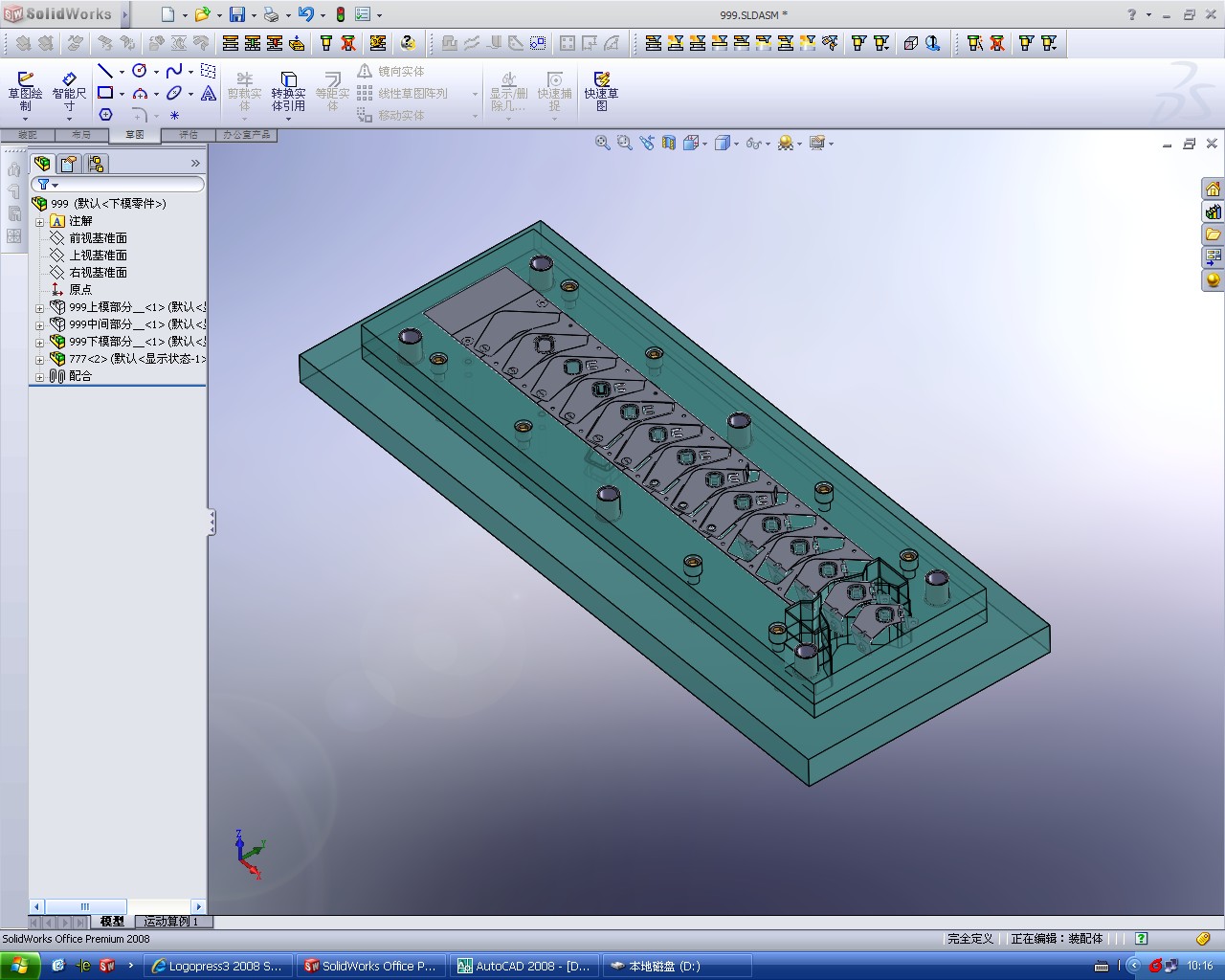Save the assembly with the floppy icon
The image size is (1225, 980).
[x=236, y=14]
